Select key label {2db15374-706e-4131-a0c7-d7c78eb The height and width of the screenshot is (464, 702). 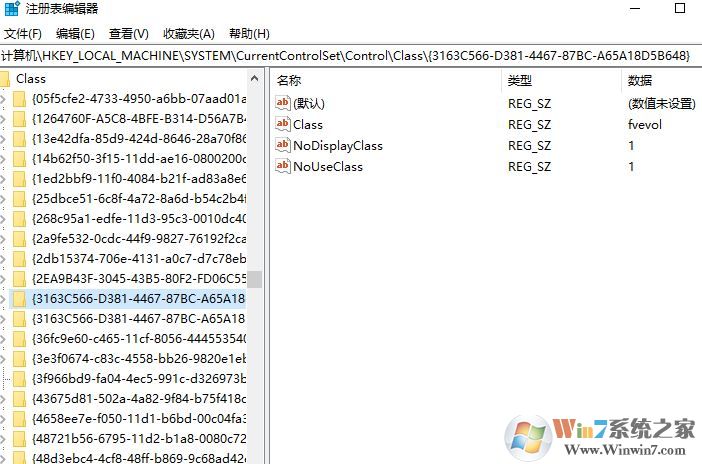139,259
